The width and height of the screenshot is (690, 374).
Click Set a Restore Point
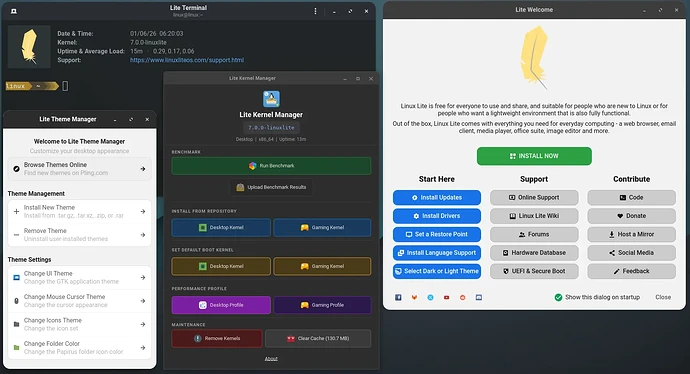tap(437, 235)
